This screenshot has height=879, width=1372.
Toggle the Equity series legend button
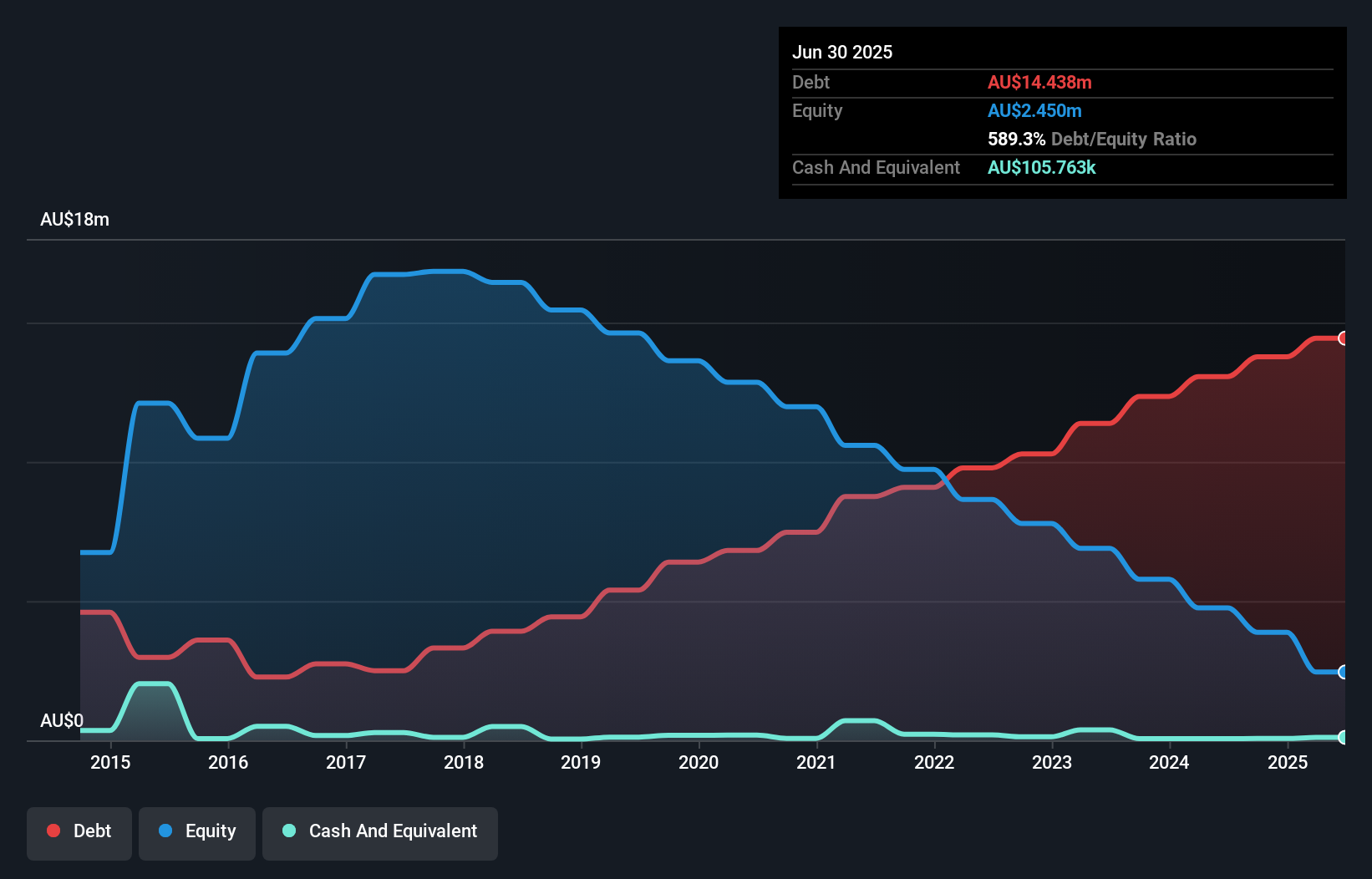pos(197,833)
